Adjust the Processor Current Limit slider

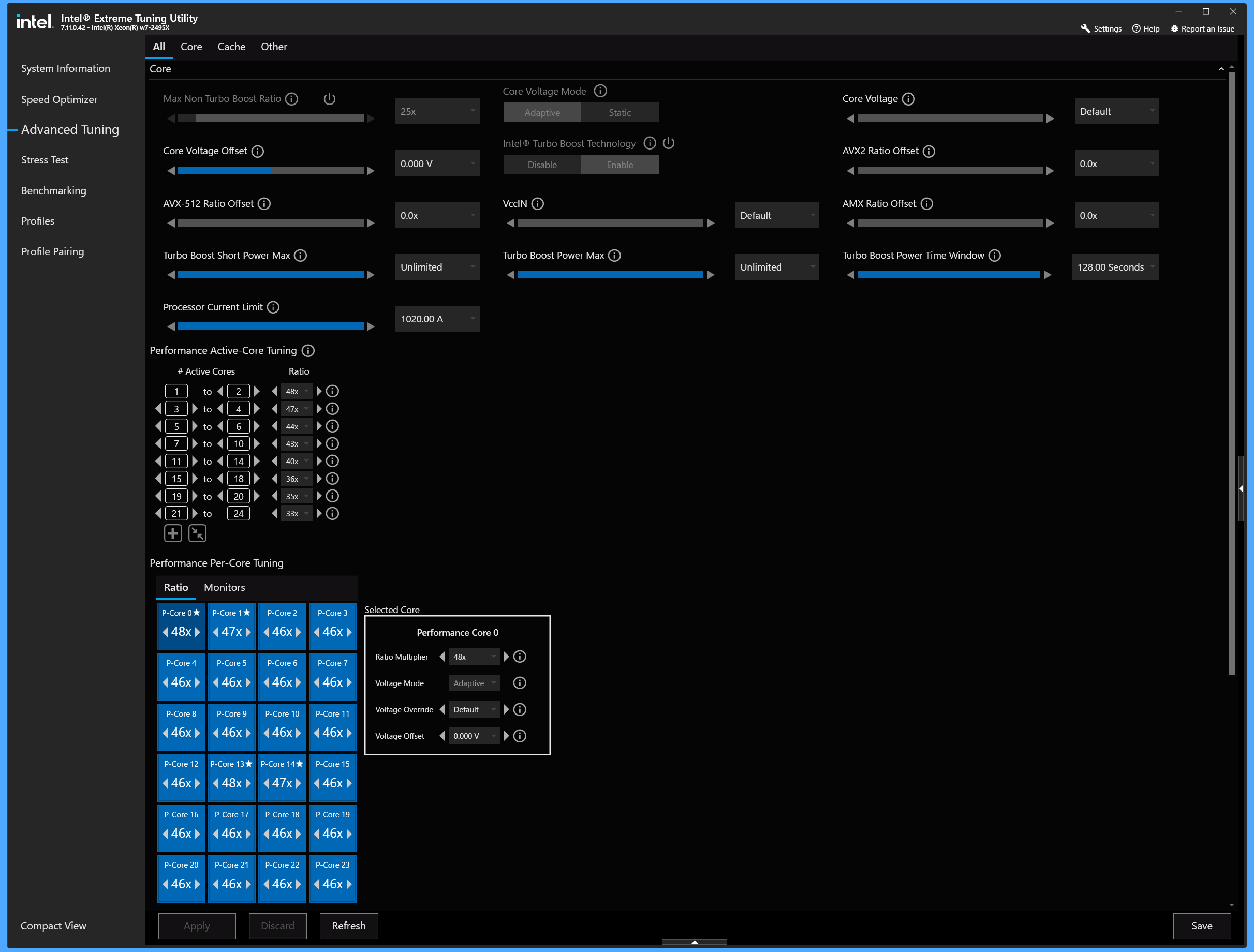[271, 326]
